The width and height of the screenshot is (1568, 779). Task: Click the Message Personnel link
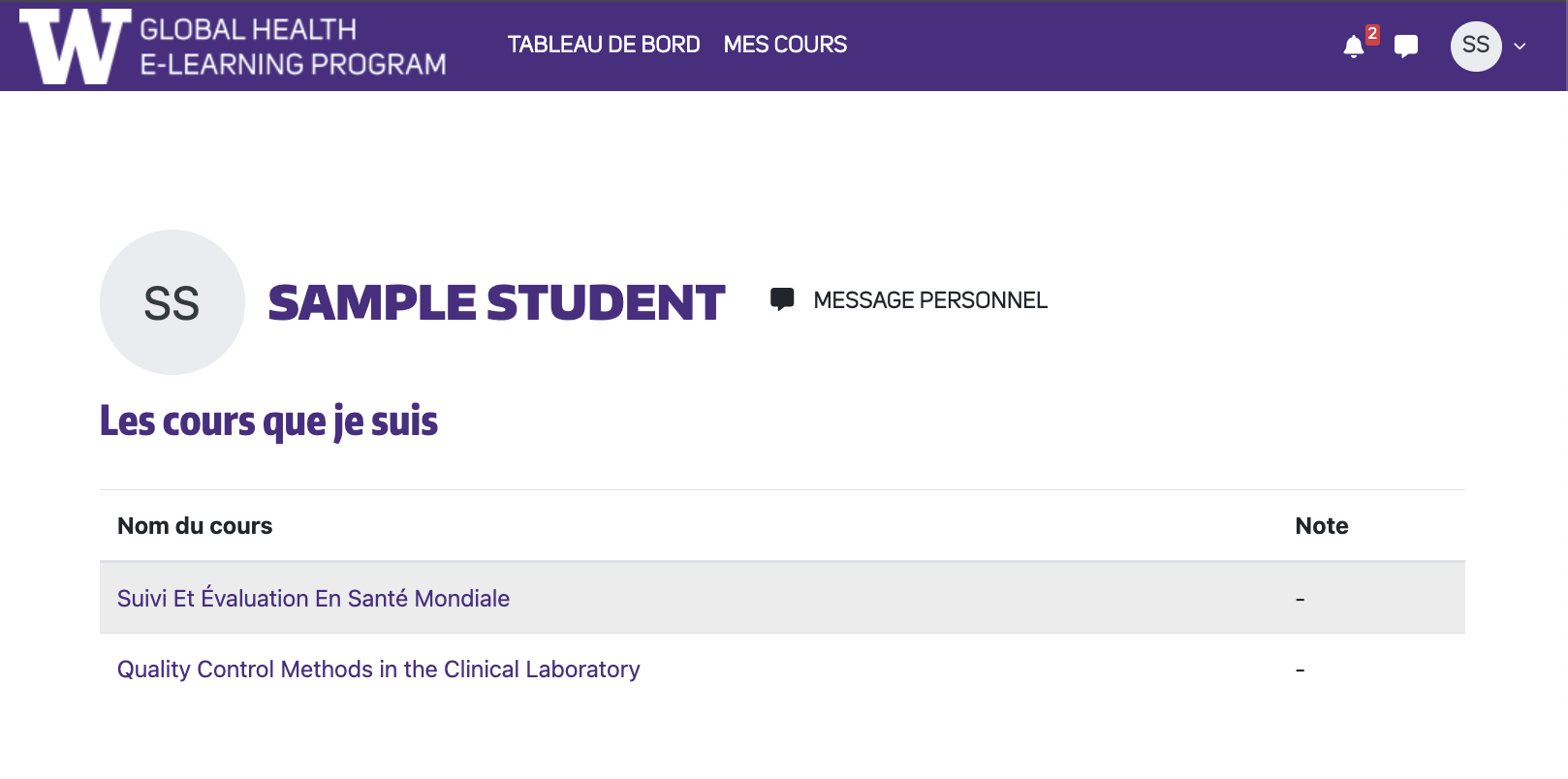pos(929,300)
